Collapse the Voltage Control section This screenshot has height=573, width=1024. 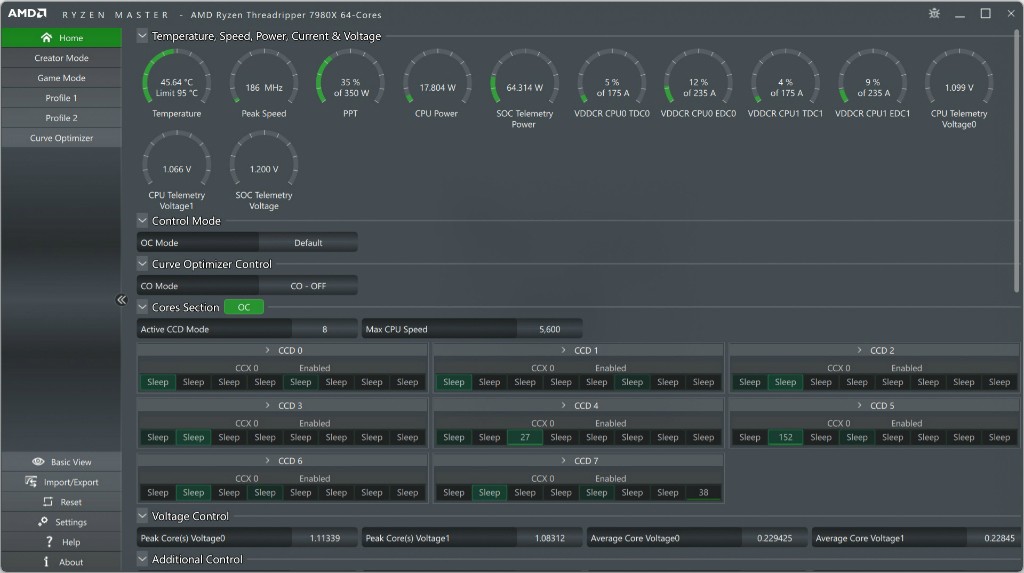pyautogui.click(x=143, y=516)
